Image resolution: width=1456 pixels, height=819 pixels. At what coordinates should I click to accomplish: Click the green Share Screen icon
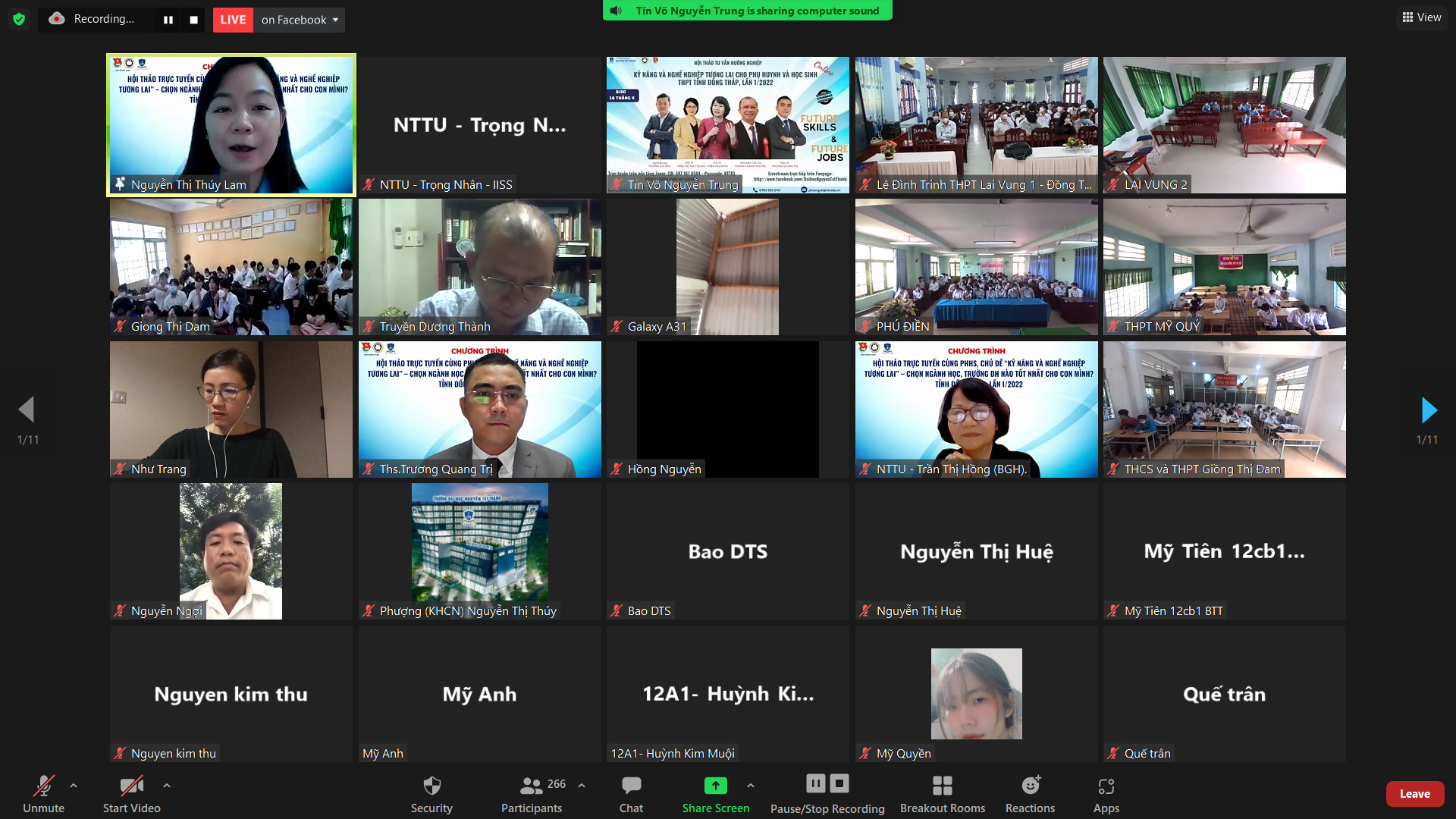(715, 786)
